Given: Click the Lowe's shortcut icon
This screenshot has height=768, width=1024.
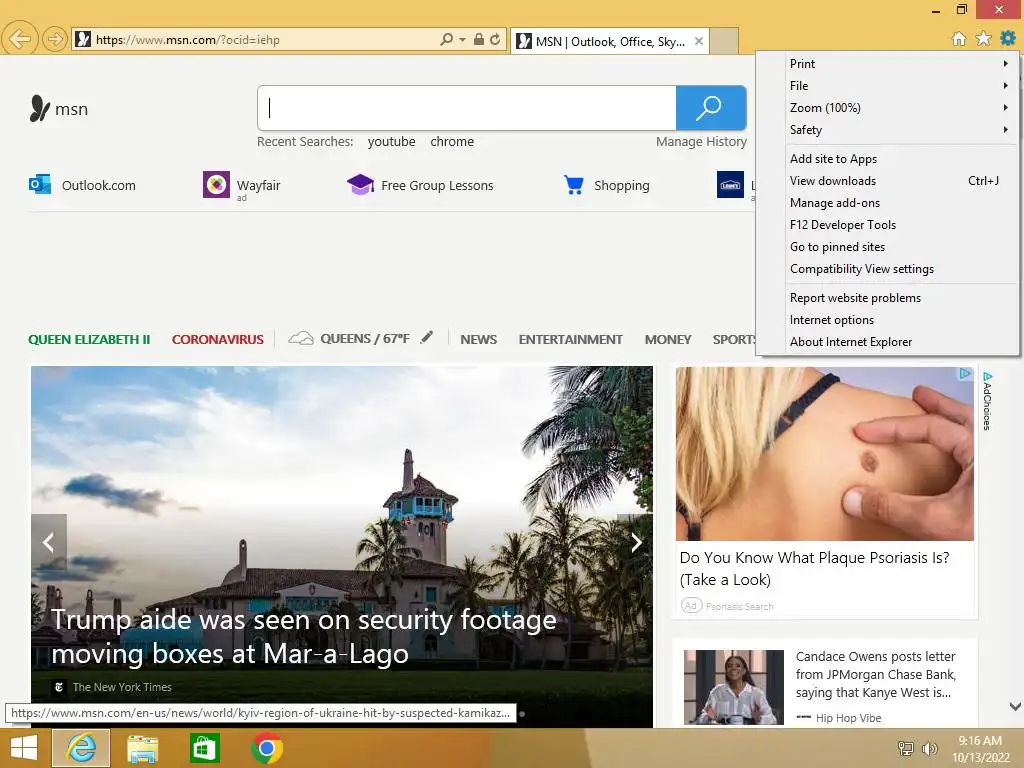Looking at the screenshot, I should (730, 185).
